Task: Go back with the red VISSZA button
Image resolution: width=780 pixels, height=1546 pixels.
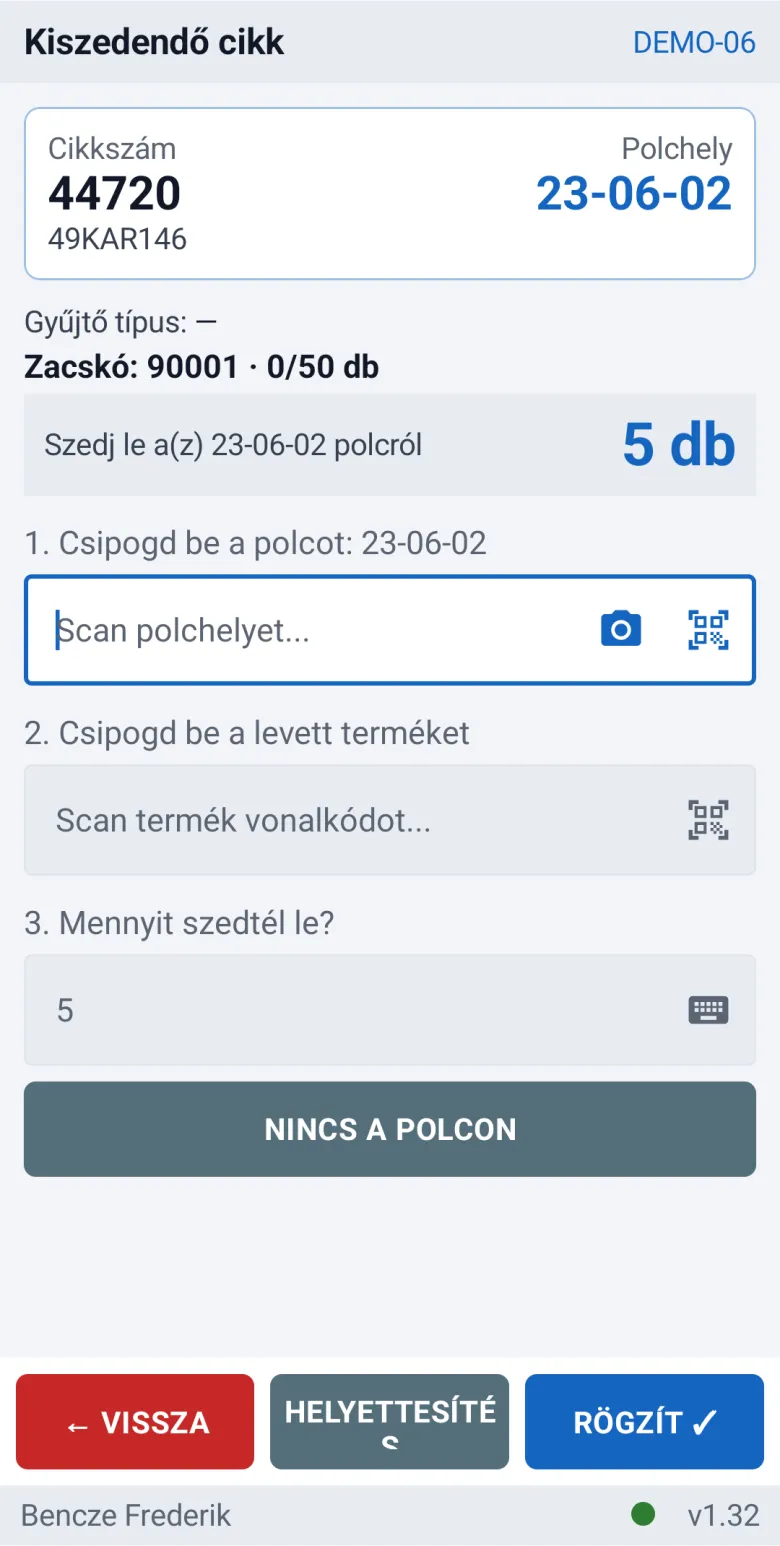Action: coord(135,1421)
